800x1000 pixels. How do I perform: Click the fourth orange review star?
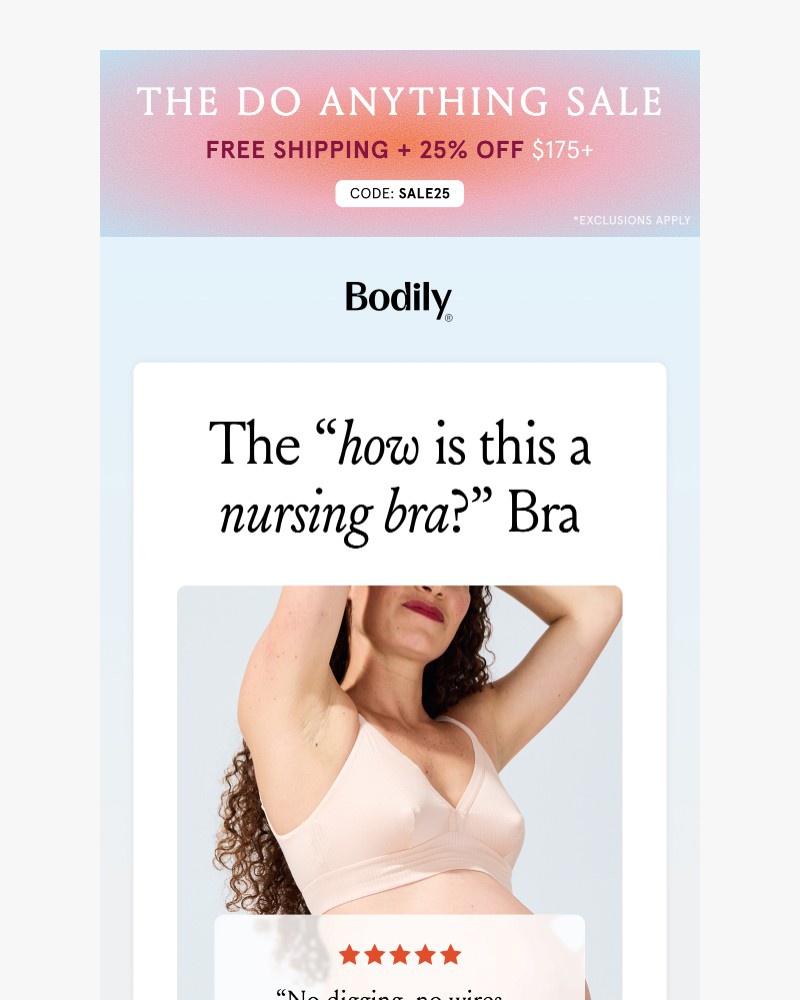point(425,955)
